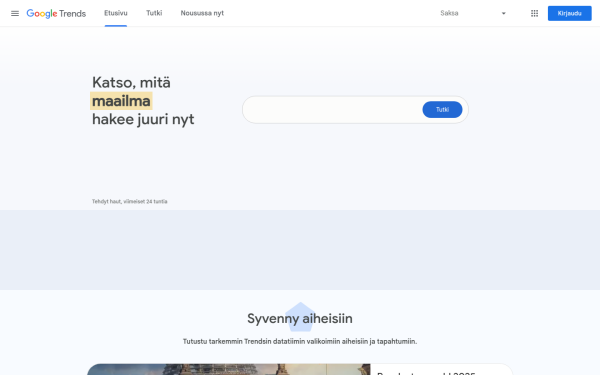This screenshot has height=375, width=600.
Task: Click the 'Katso, mitä' headline text
Action: 131,83
